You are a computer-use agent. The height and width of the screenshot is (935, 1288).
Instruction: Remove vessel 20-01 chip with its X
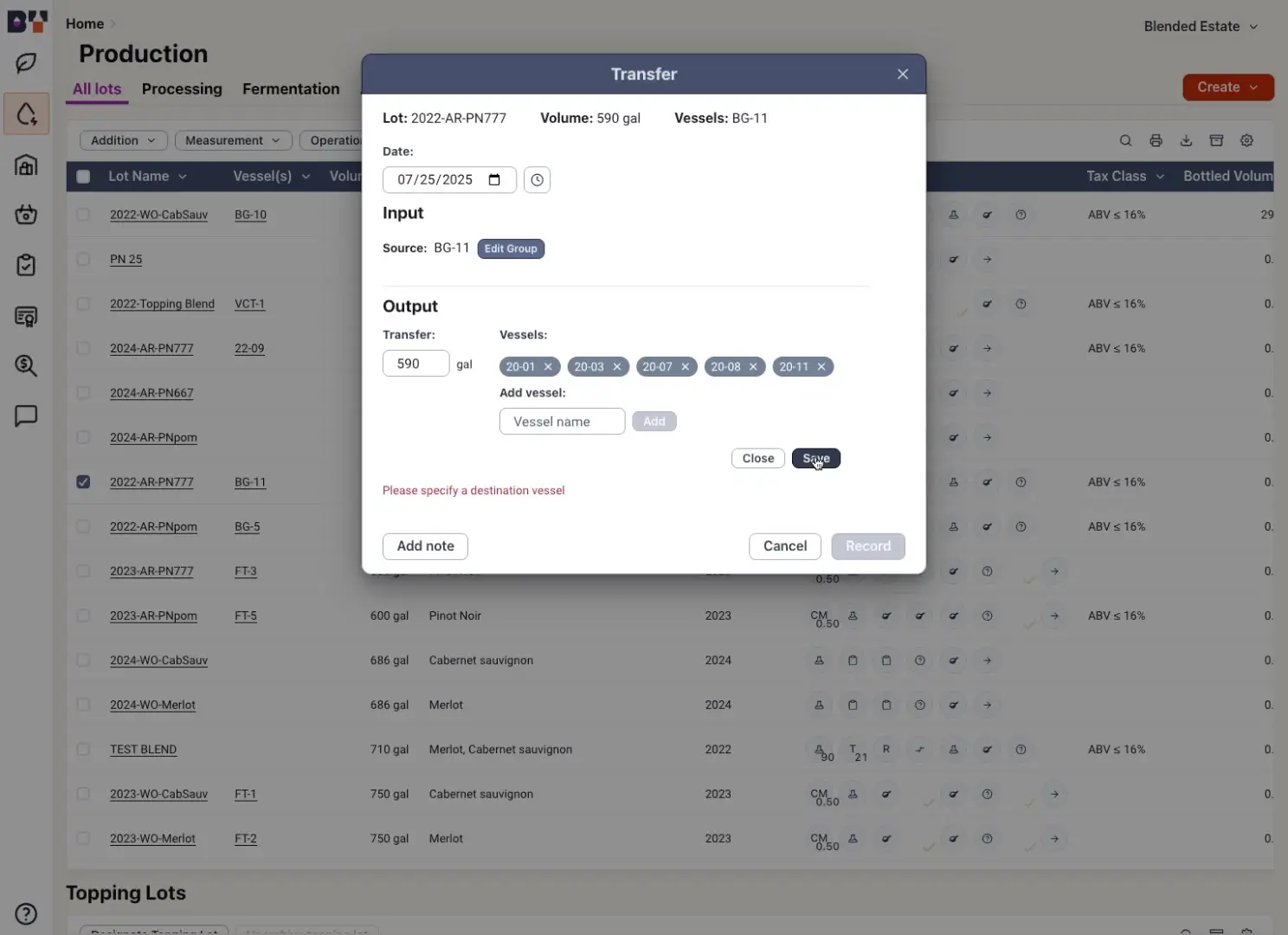(548, 367)
